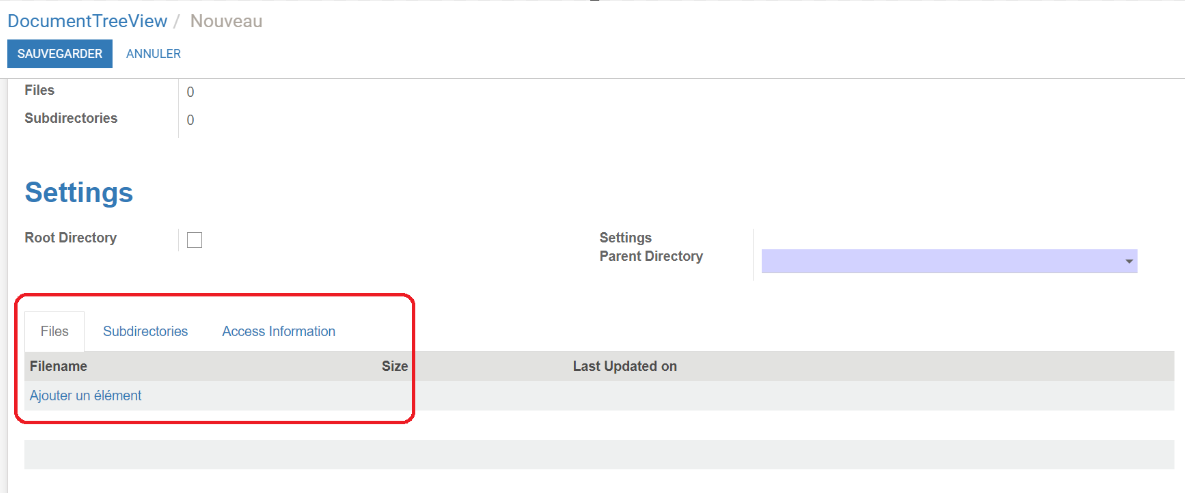The image size is (1185, 493).
Task: Add a file via Ajouter un élément
Action: coord(85,395)
